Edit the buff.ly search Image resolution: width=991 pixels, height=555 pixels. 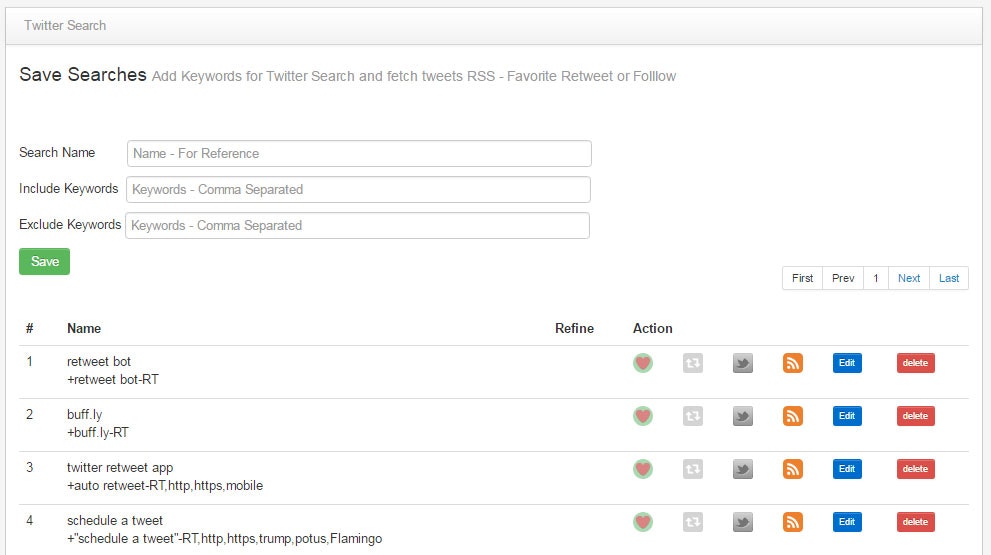(x=847, y=416)
